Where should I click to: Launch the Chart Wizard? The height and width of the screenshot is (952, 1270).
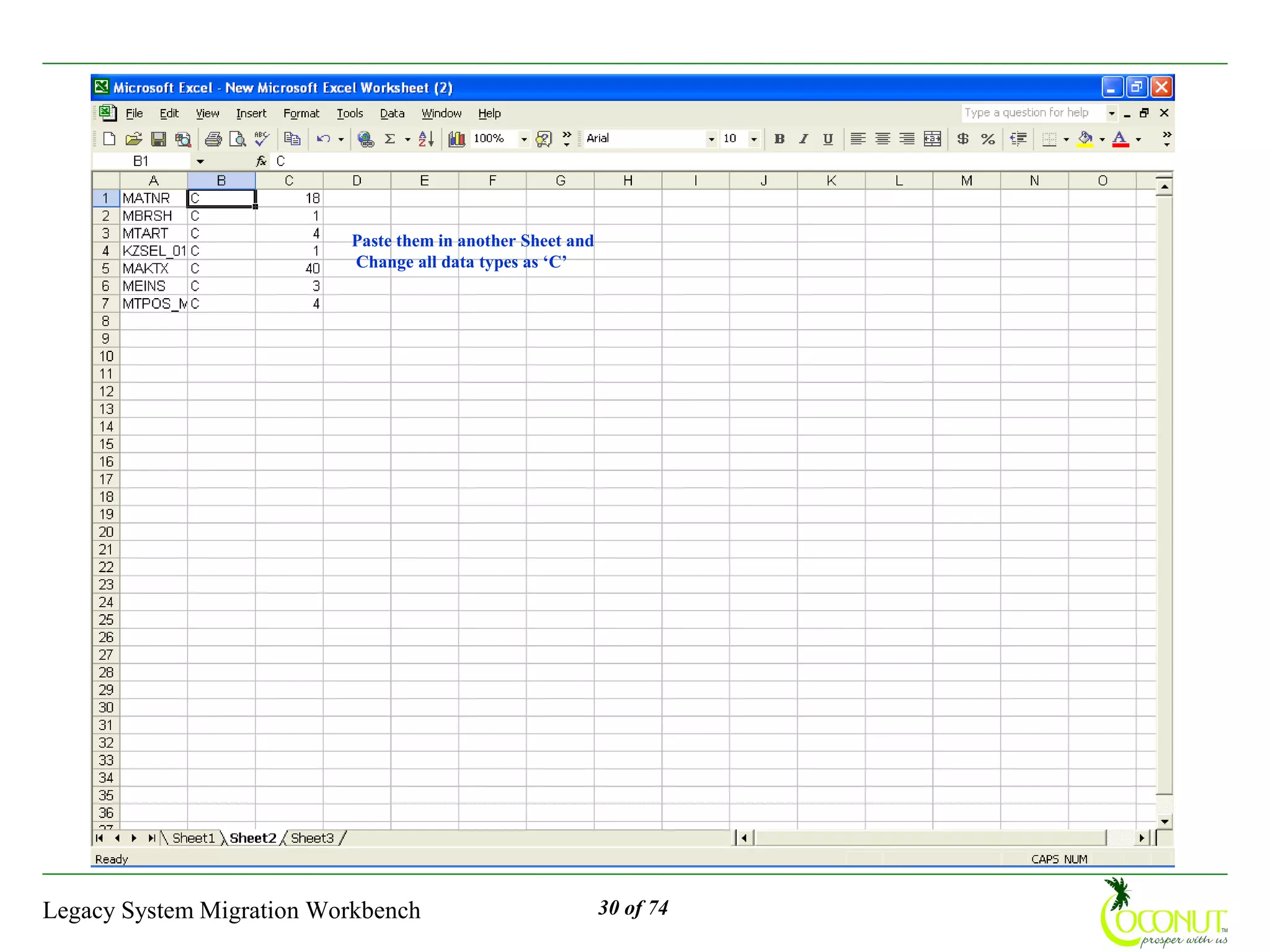click(x=457, y=139)
